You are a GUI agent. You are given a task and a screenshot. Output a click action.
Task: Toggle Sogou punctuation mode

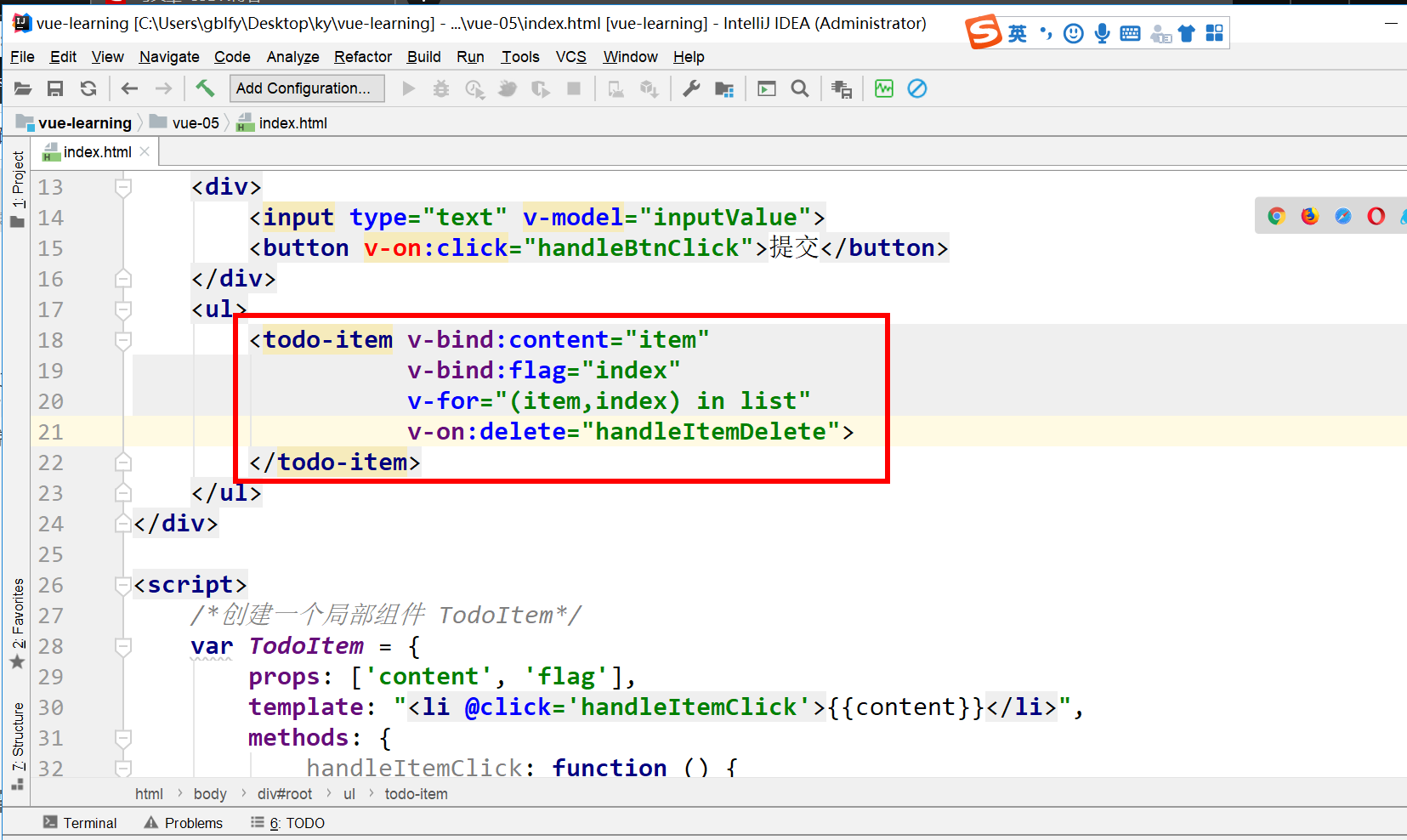(1046, 33)
